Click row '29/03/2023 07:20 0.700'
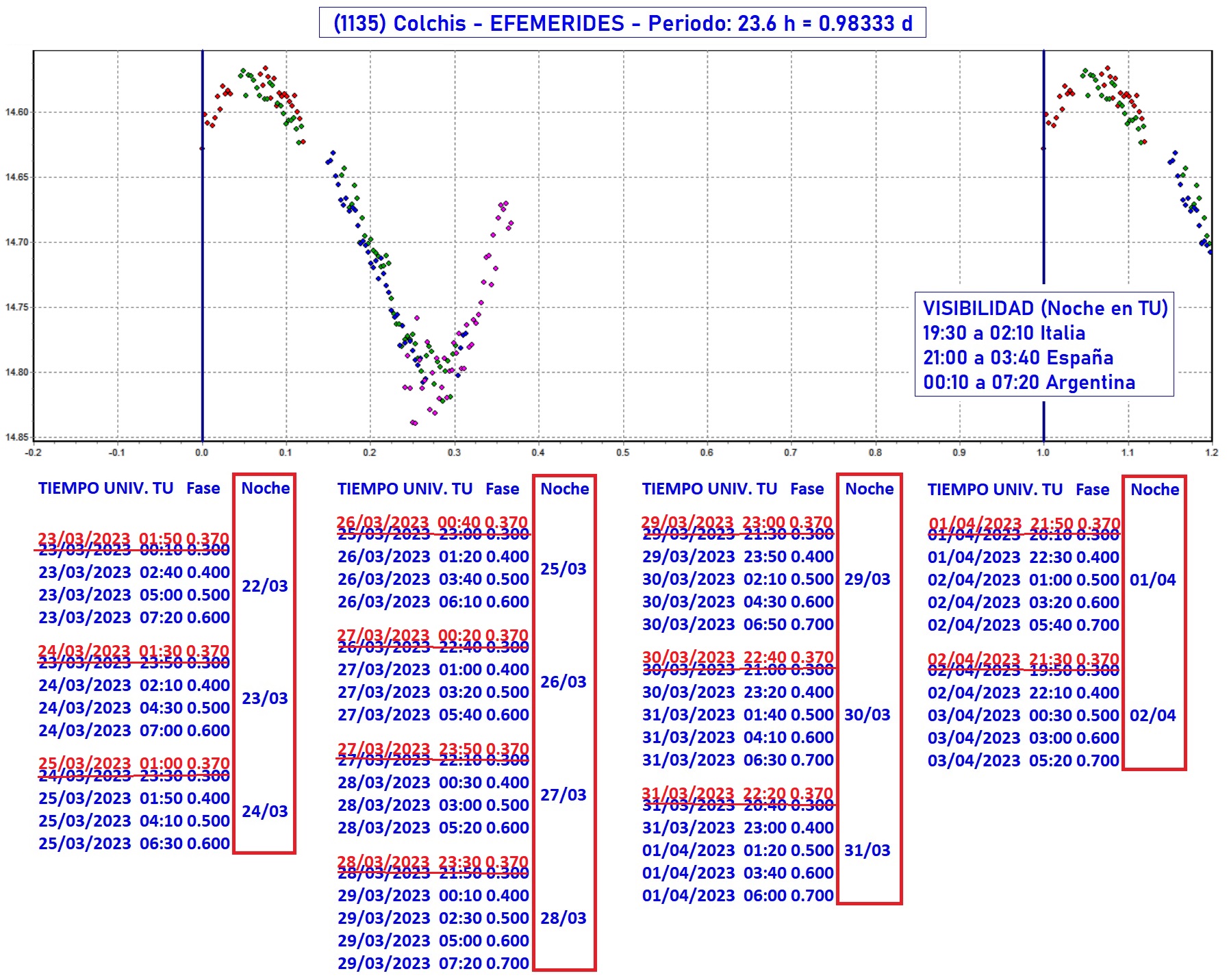Viewport: 1229px width, 980px height. [433, 964]
